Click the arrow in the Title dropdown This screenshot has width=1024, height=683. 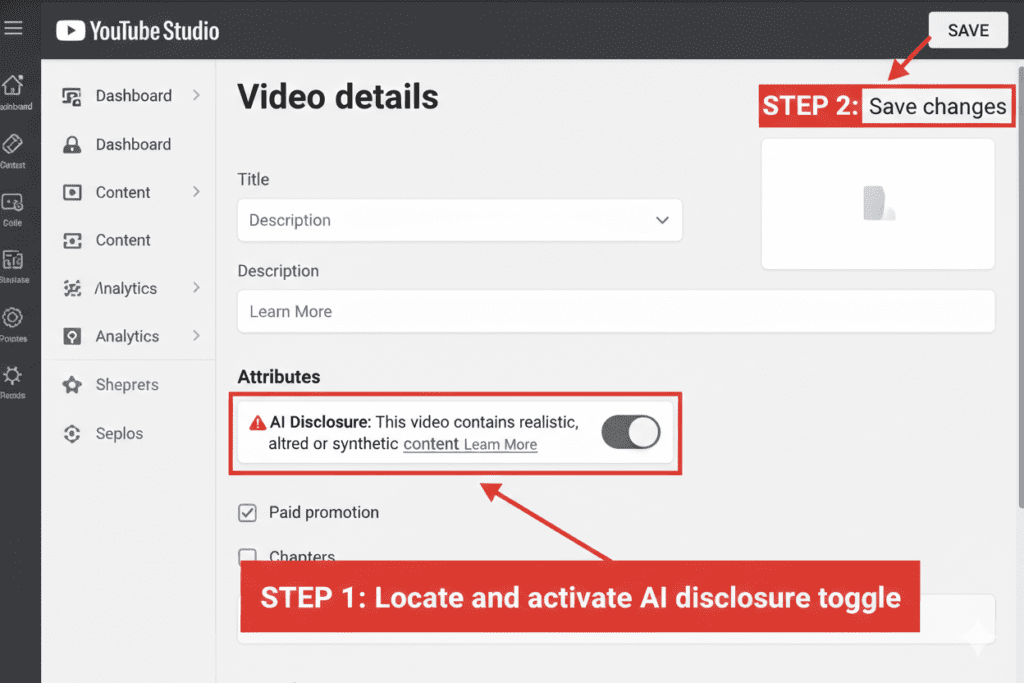click(662, 220)
